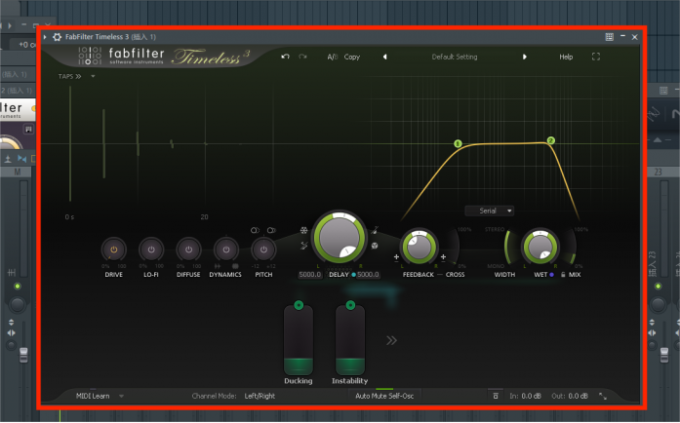Click the Copy button
680x423 pixels.
click(x=352, y=57)
